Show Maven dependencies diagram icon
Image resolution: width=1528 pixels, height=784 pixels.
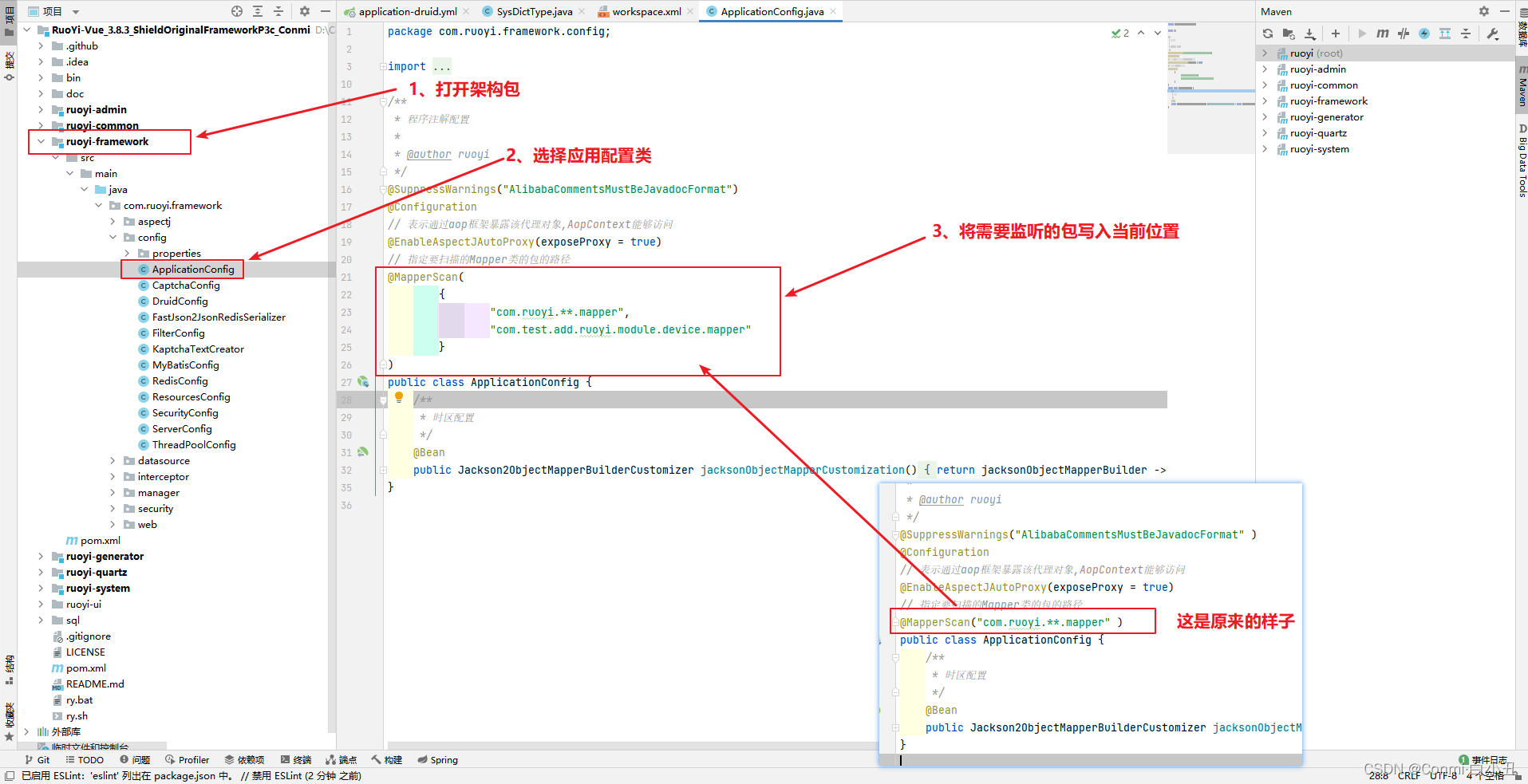point(1445,33)
